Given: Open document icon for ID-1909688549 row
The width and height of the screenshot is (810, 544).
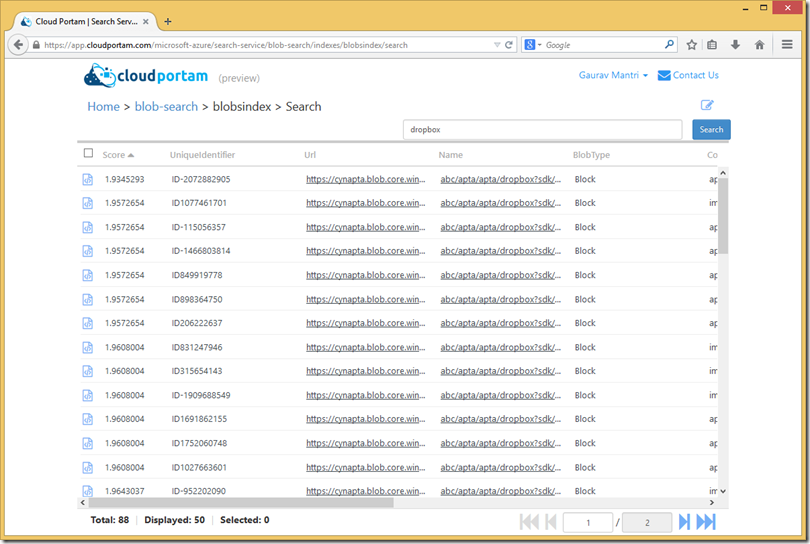Looking at the screenshot, I should pos(88,396).
